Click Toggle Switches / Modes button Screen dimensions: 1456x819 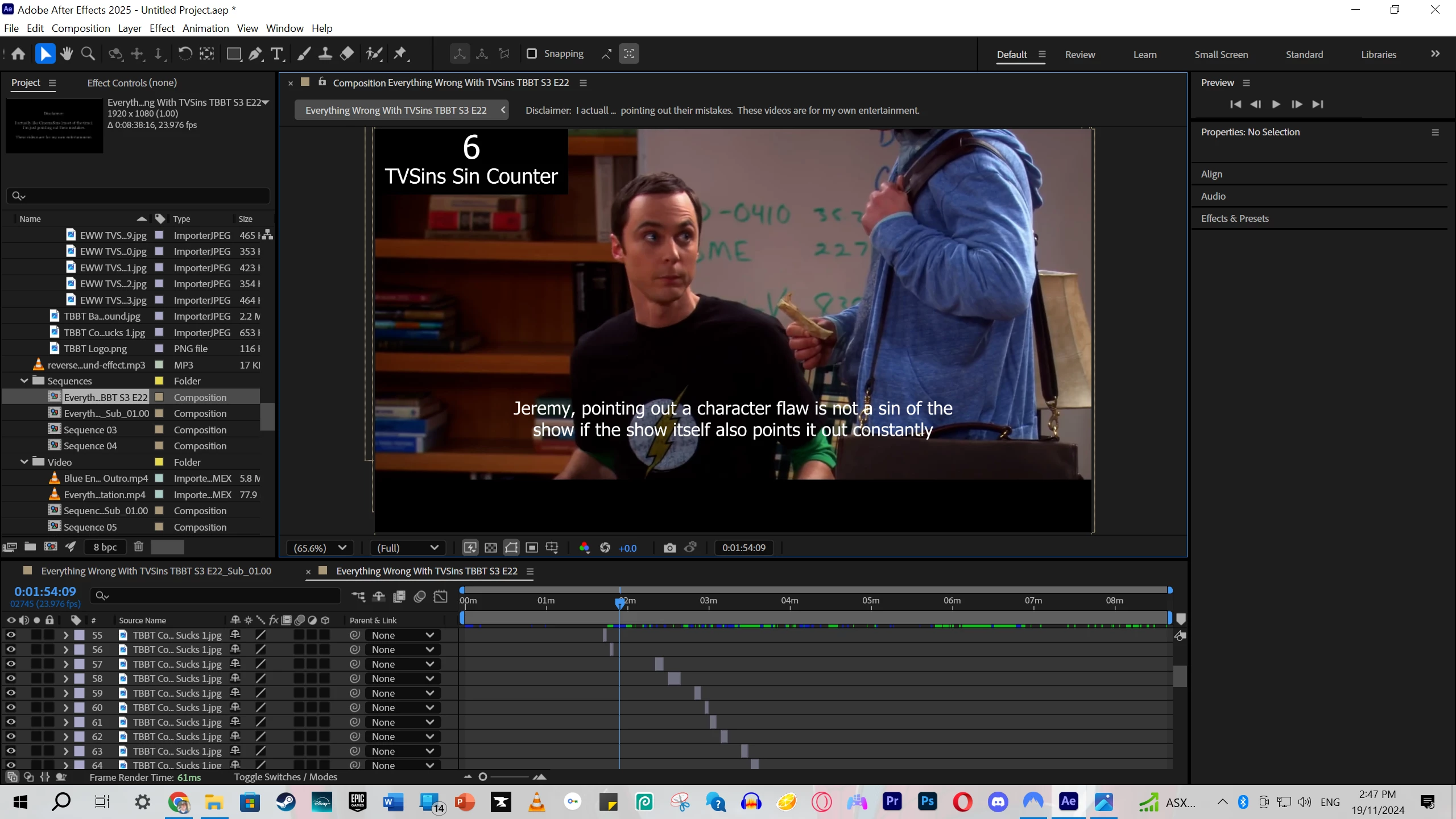click(286, 777)
